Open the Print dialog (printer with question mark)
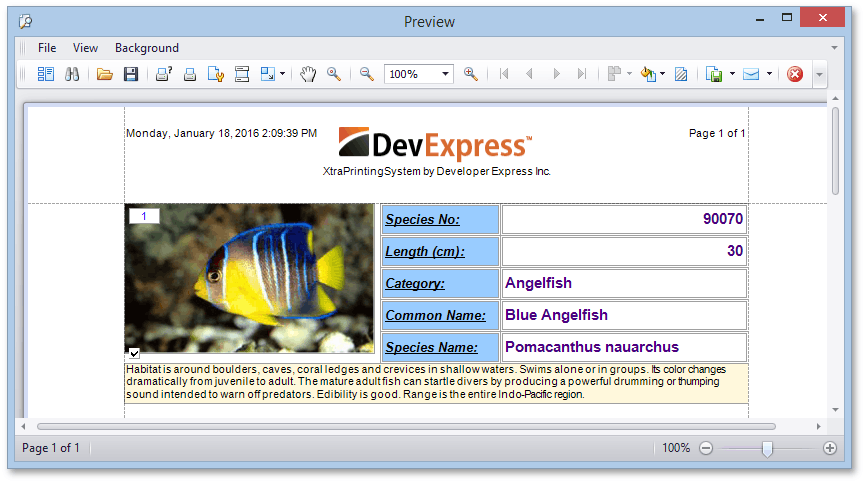This screenshot has width=865, height=483. pyautogui.click(x=164, y=74)
